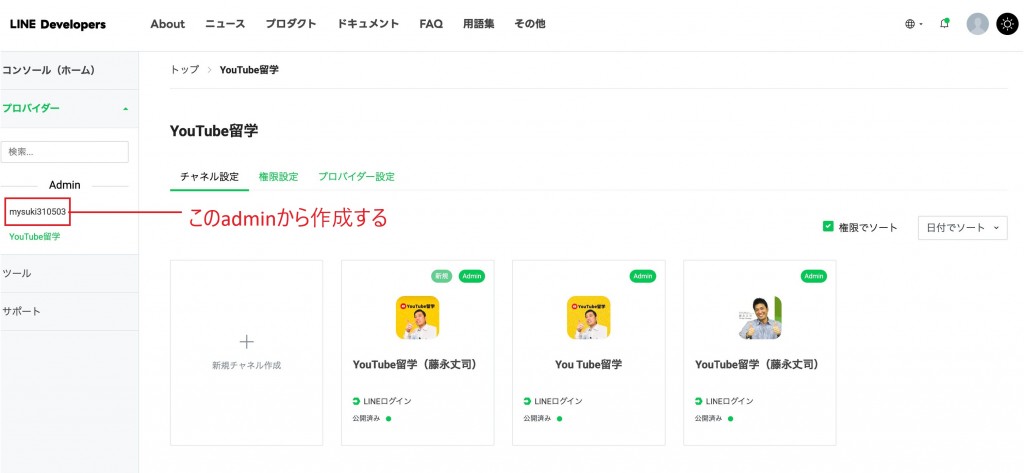Open the user profile avatar
Screen dimensions: 1024x473
click(x=978, y=24)
